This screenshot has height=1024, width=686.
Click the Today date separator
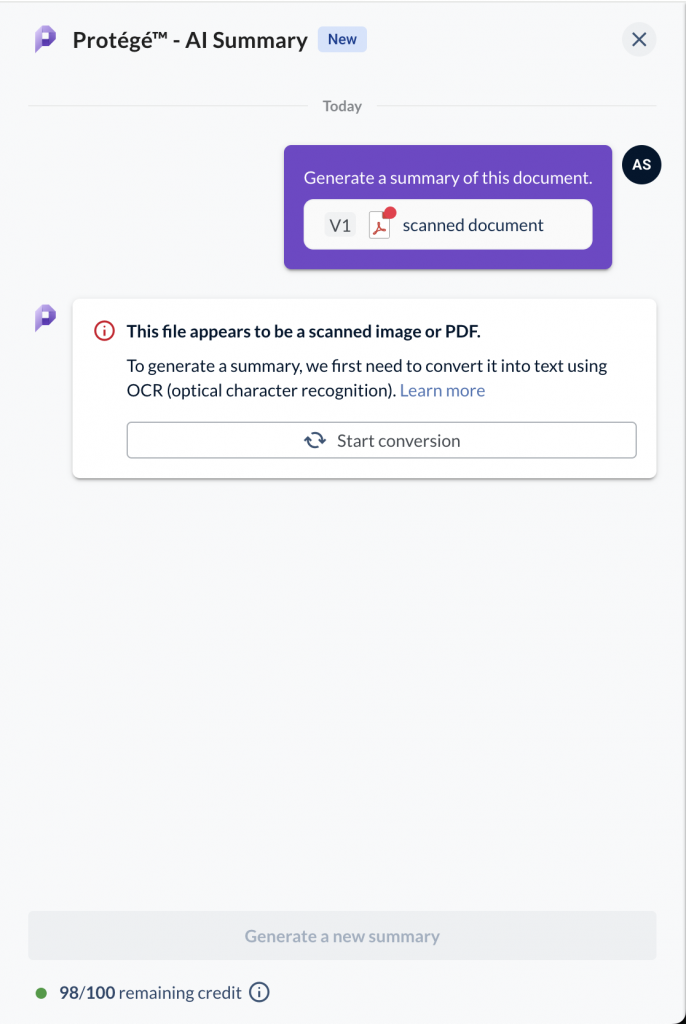pyautogui.click(x=342, y=106)
